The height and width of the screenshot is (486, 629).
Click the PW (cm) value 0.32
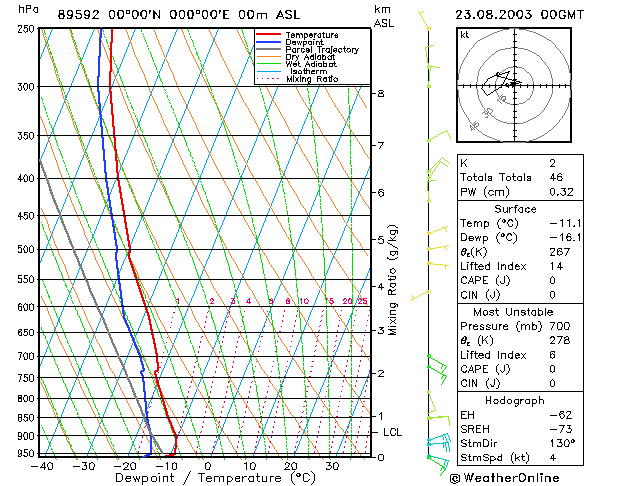(562, 192)
